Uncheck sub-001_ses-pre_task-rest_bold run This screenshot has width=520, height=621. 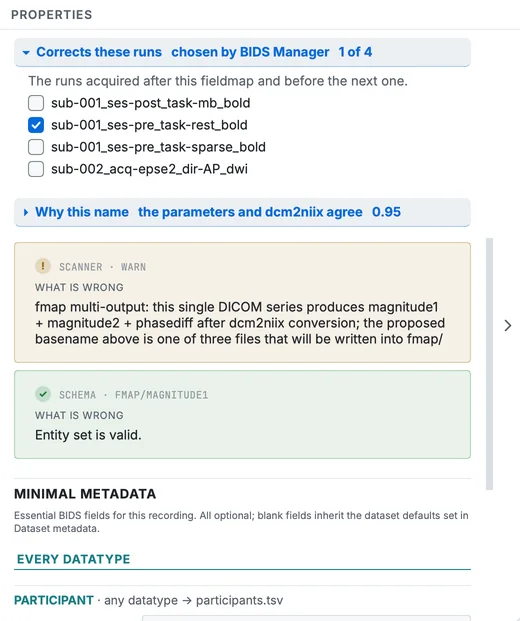tap(36, 125)
